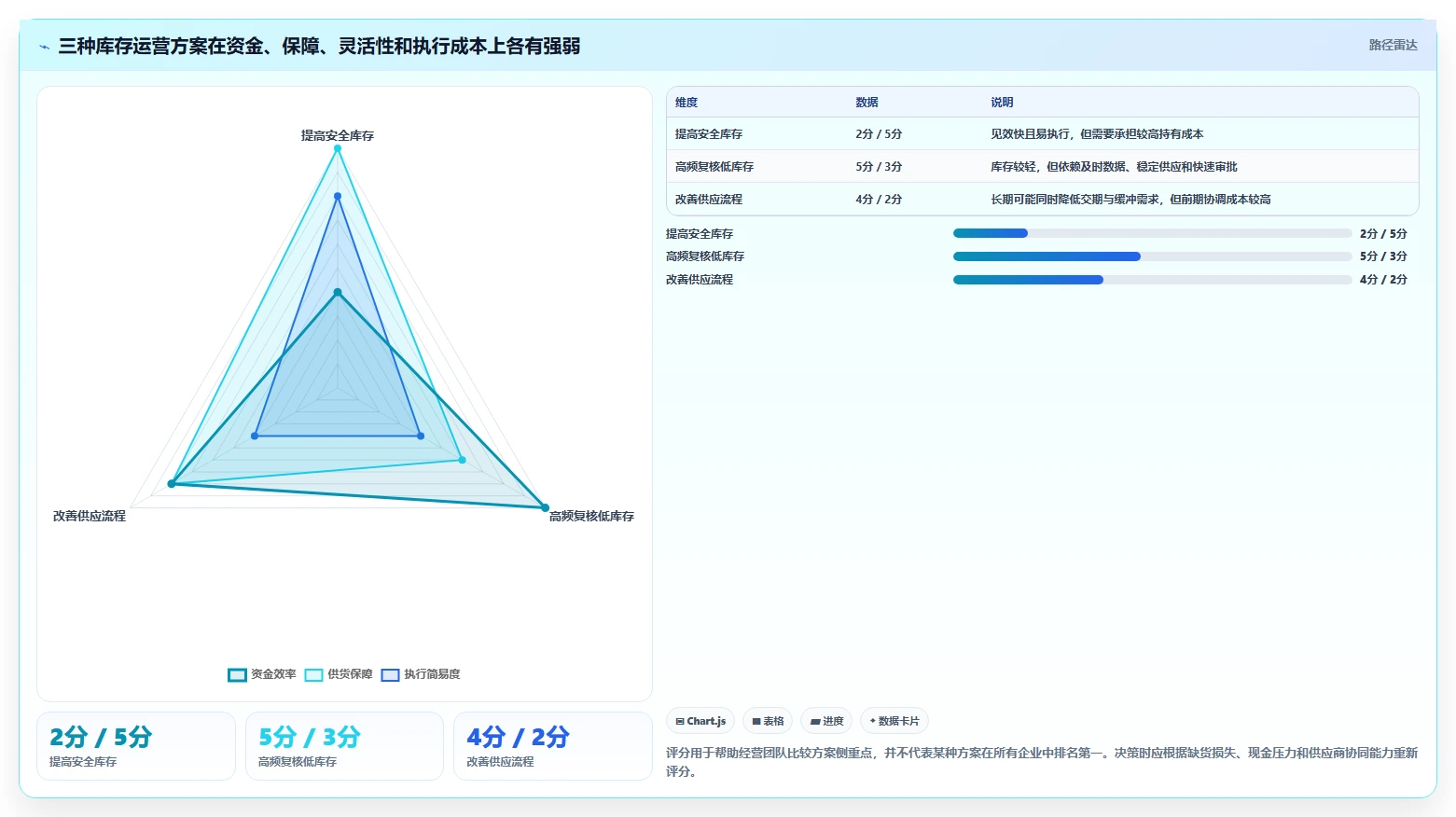
Task: Click the 4分 / 2分 table cell
Action: pos(879,200)
